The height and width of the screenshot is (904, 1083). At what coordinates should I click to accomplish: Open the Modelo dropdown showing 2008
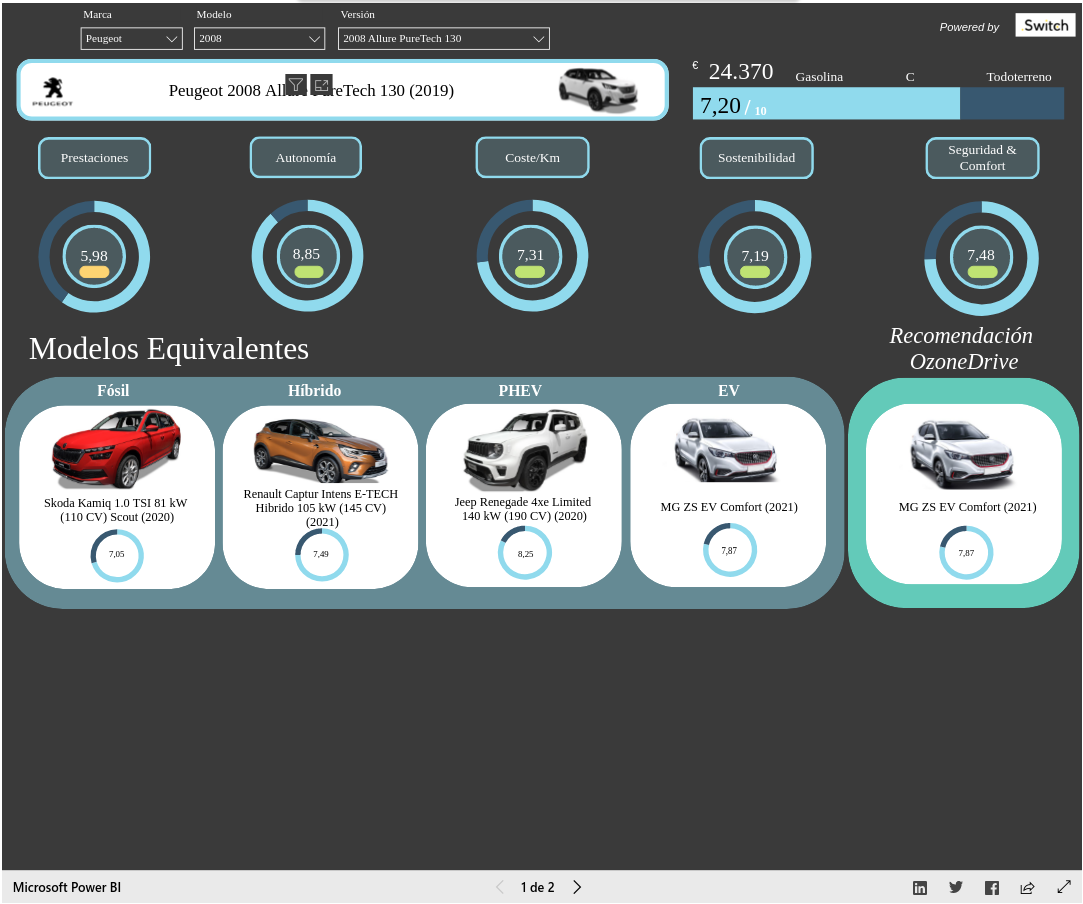(x=259, y=39)
